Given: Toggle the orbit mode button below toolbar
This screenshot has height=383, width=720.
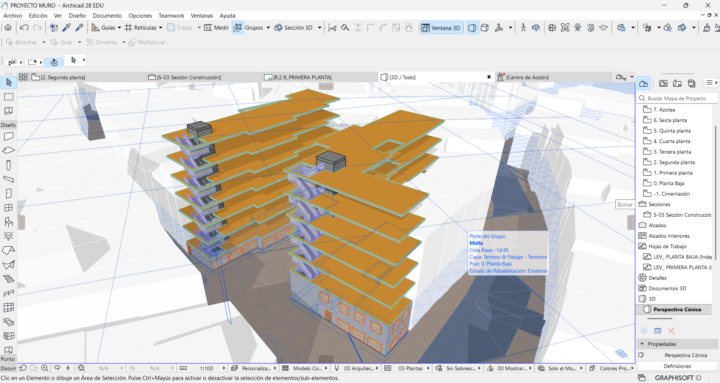Looking at the screenshot, I should 54,62.
